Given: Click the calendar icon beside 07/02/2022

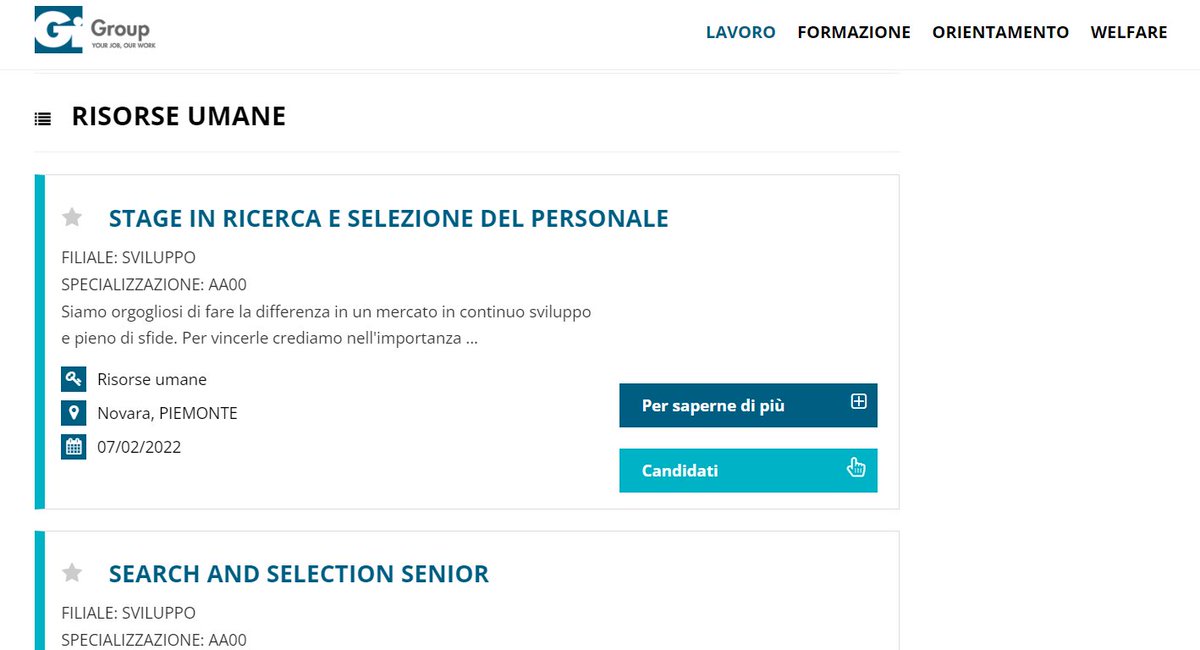Looking at the screenshot, I should 74,447.
